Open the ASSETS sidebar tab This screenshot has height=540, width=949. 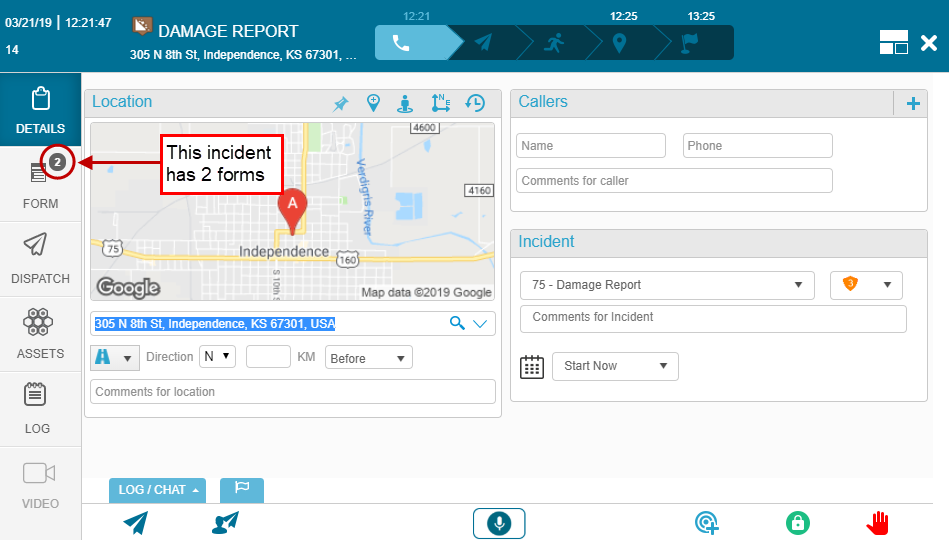point(41,334)
